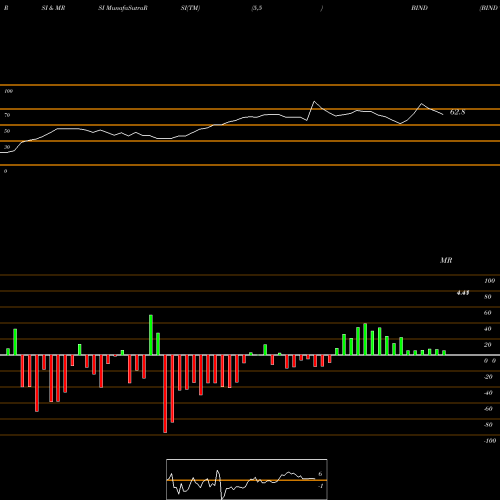Click the 'SI & MR' header text
The height and width of the screenshot is (500, 500).
[53, 8]
